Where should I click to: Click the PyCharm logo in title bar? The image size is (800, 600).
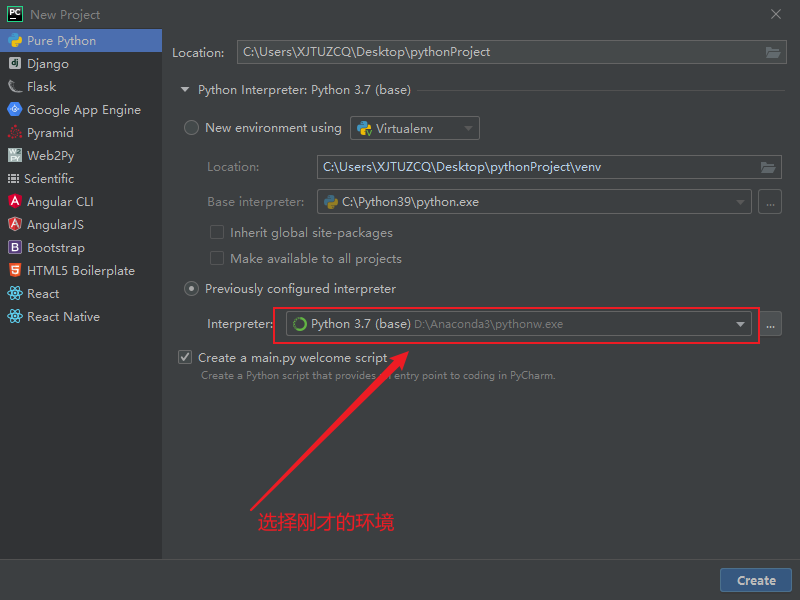pos(15,14)
